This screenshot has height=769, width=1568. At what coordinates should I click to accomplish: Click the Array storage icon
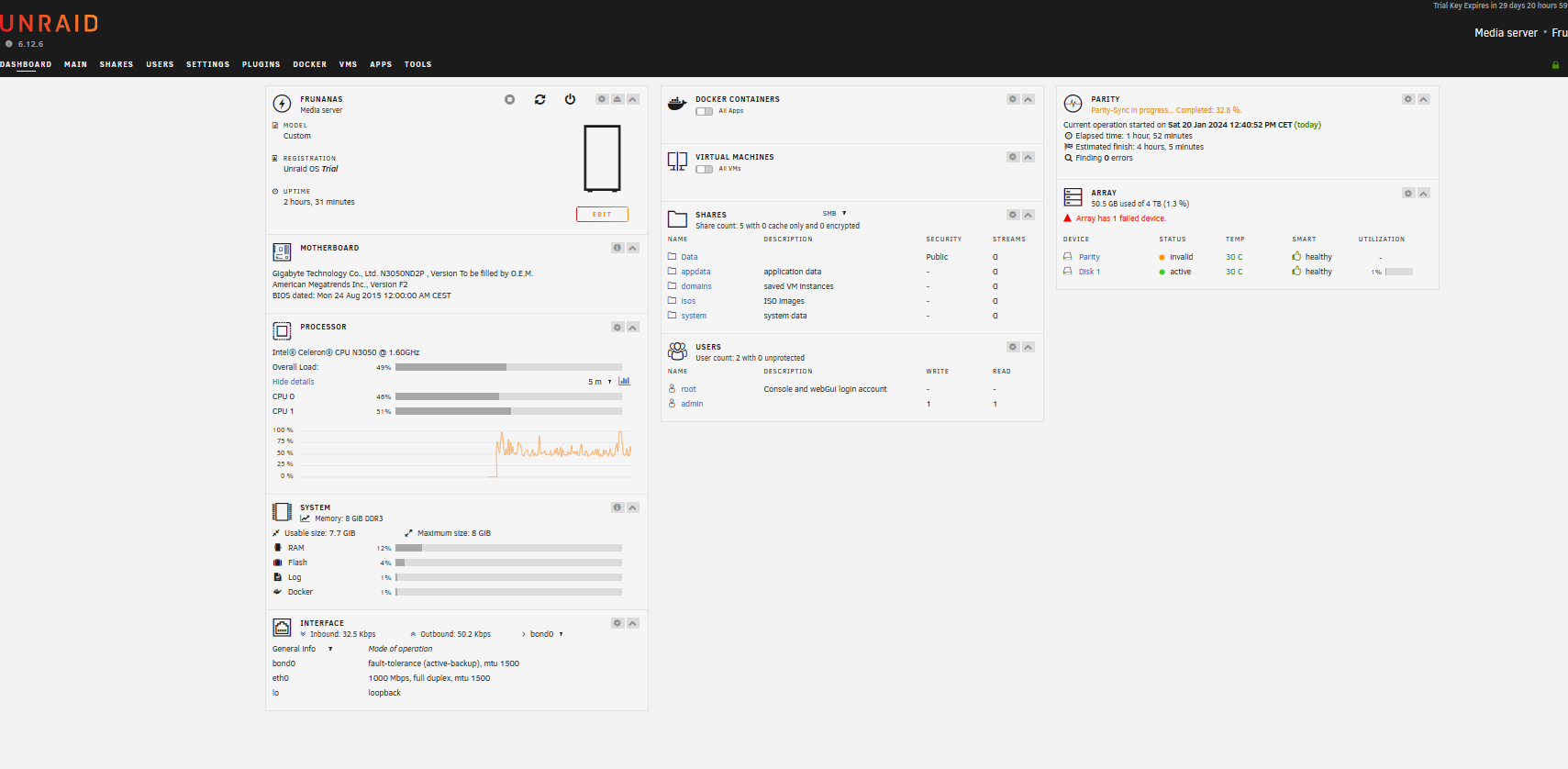point(1073,197)
